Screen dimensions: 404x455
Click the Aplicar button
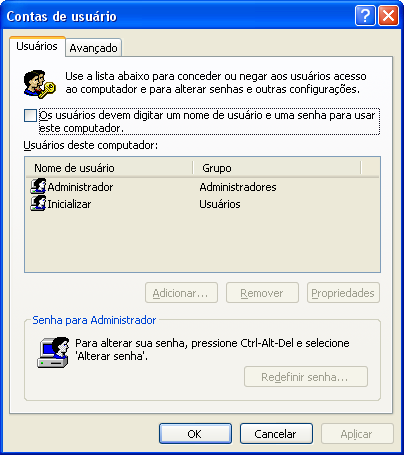357,433
